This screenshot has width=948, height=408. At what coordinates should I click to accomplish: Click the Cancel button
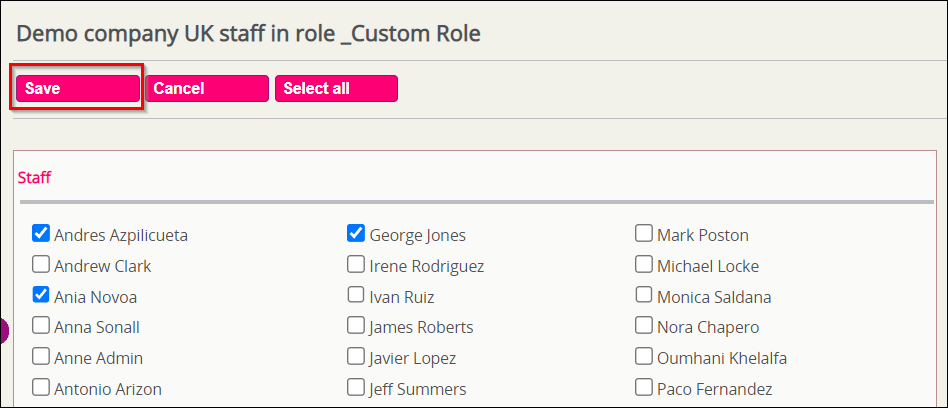(207, 88)
